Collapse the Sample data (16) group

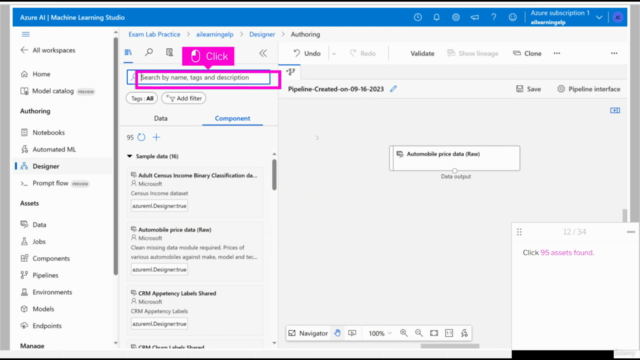[x=129, y=156]
